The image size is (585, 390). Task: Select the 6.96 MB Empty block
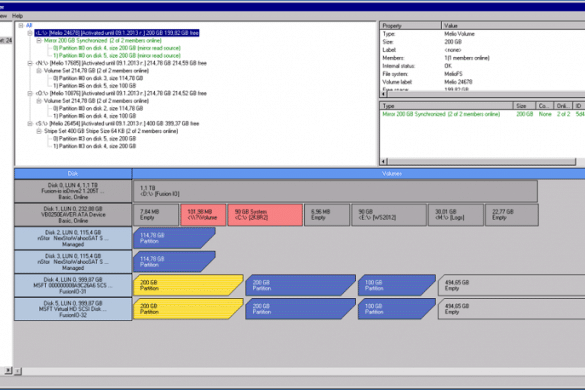coord(327,215)
